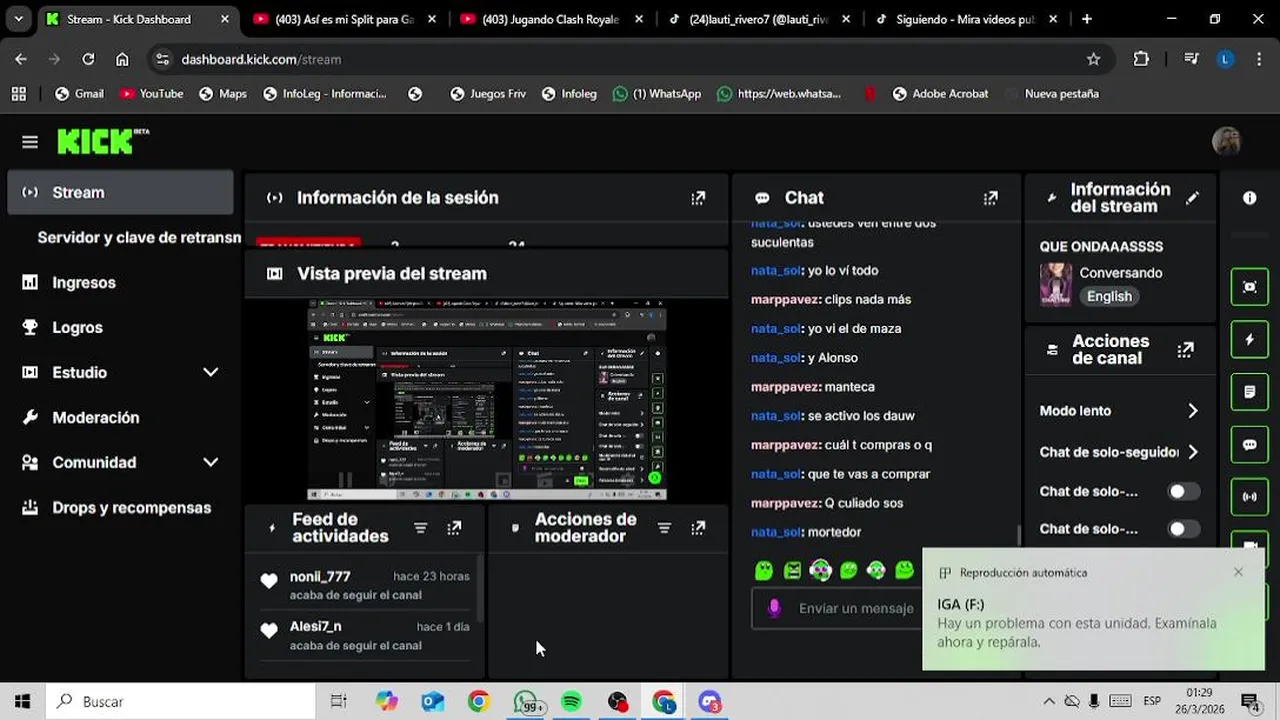Open the profile avatar menu
The width and height of the screenshot is (1280, 720).
point(1226,141)
